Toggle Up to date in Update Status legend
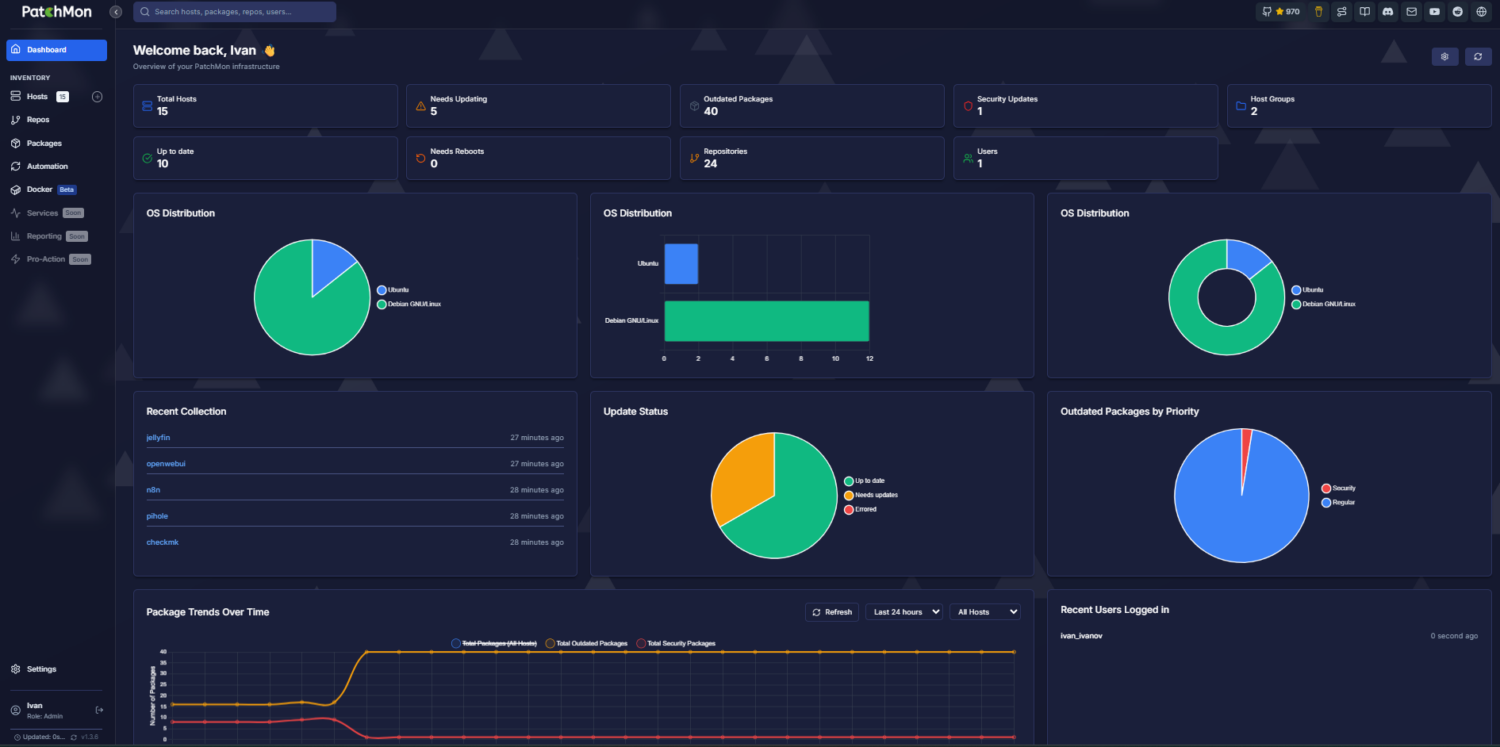The width and height of the screenshot is (1500, 747). click(864, 481)
